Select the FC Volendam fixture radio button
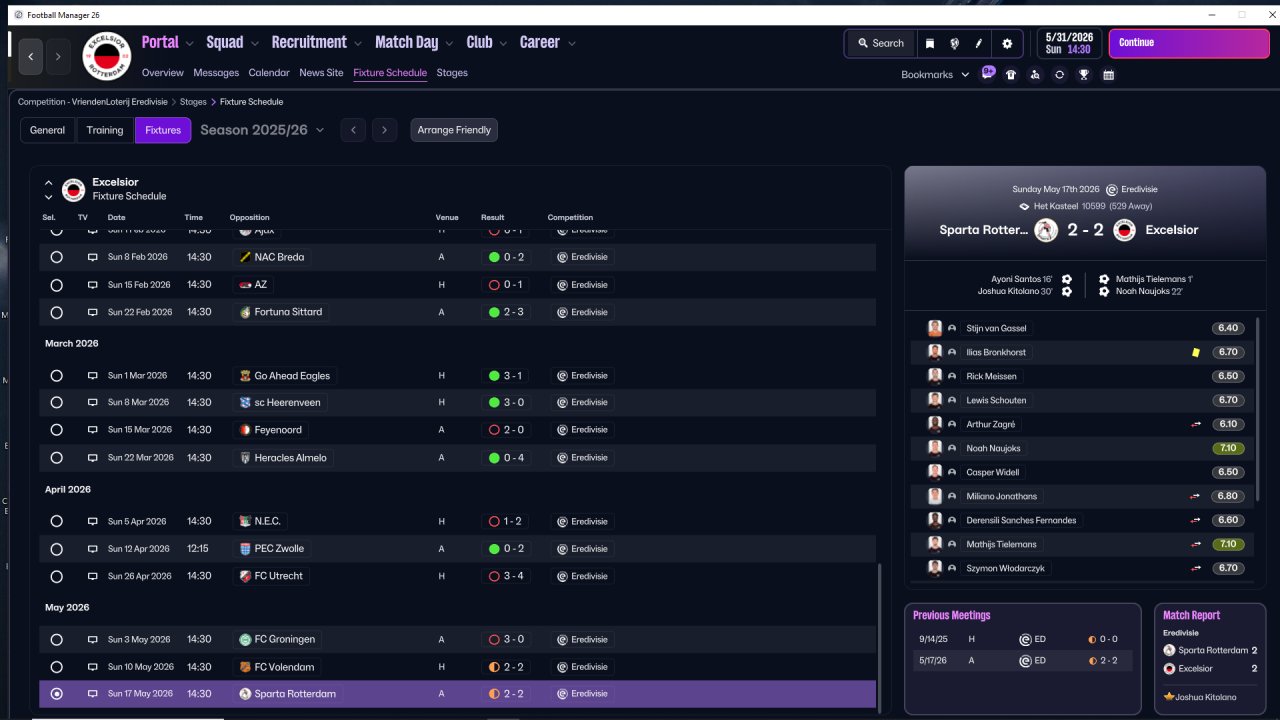 56,667
